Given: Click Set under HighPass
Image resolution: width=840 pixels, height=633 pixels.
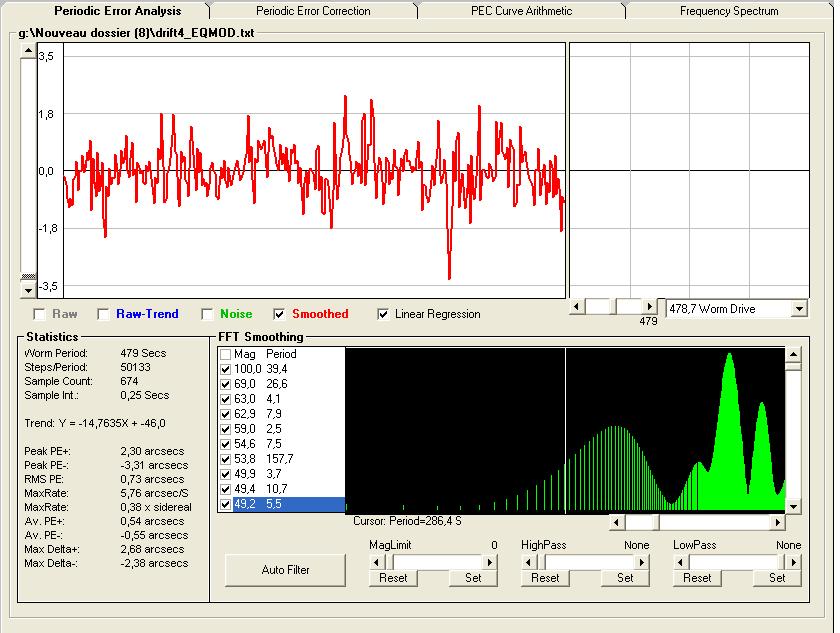Looking at the screenshot, I should [625, 578].
